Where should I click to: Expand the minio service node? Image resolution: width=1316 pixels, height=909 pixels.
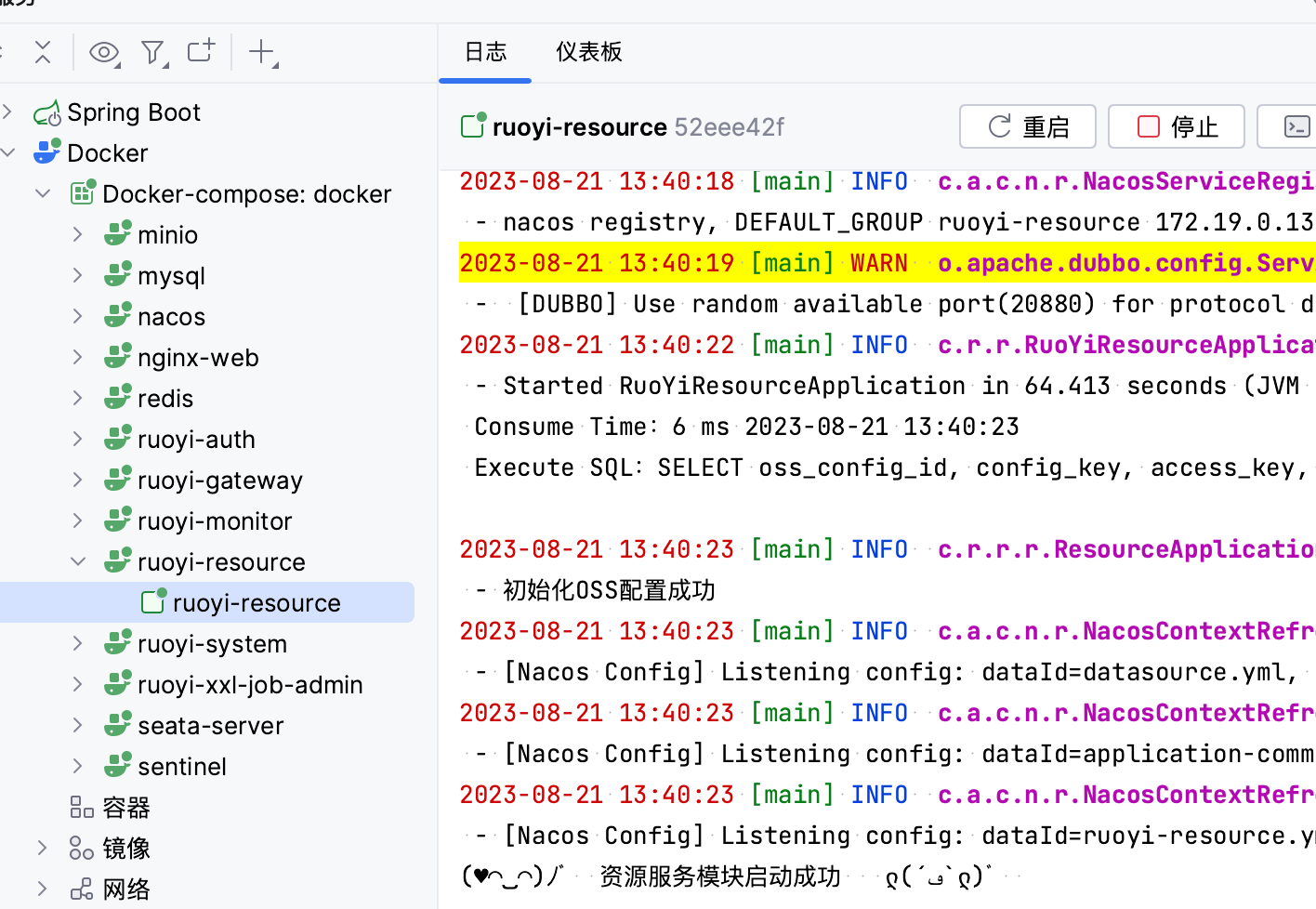pos(78,234)
